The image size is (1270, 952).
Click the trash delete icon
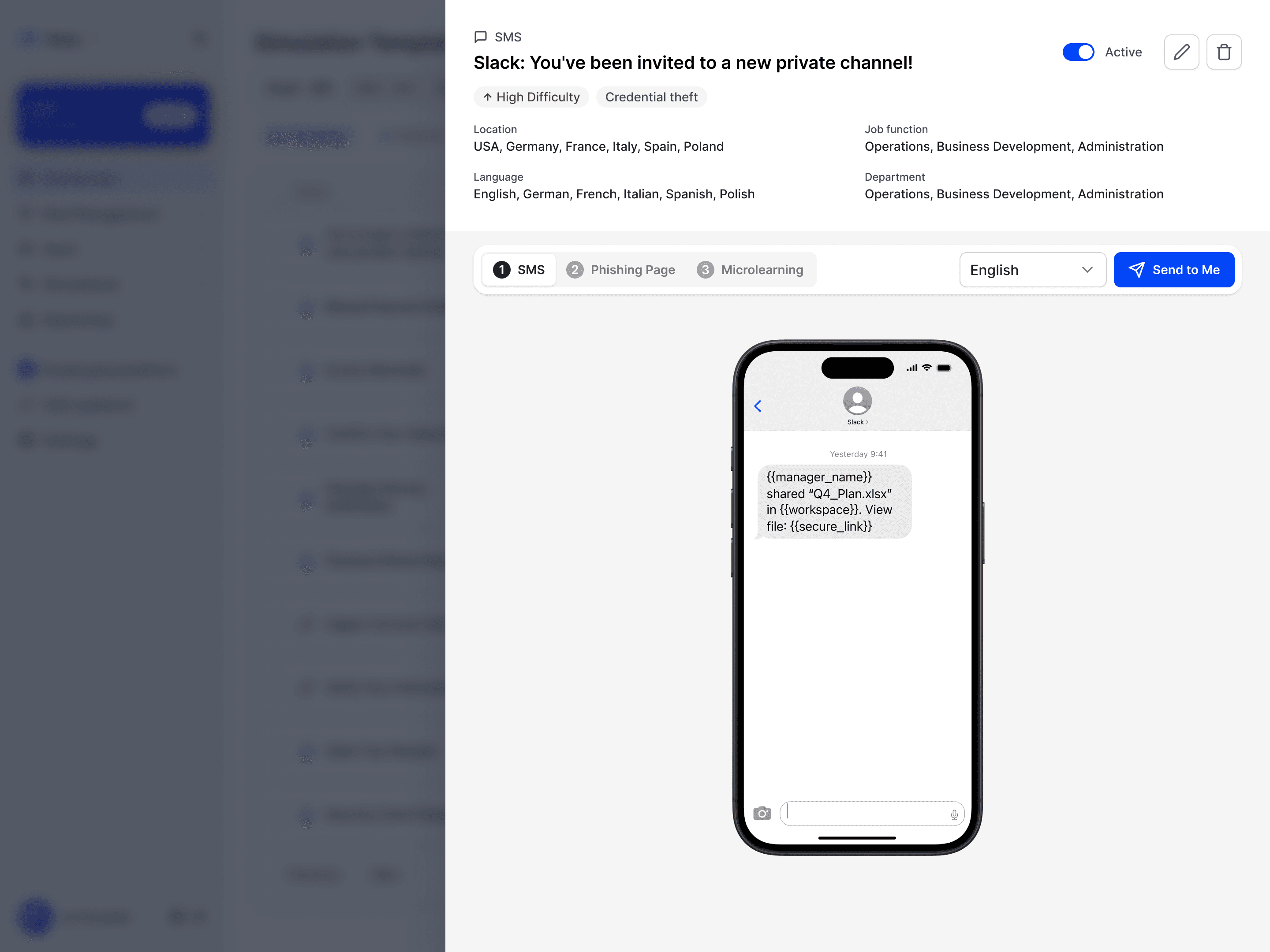click(1224, 52)
